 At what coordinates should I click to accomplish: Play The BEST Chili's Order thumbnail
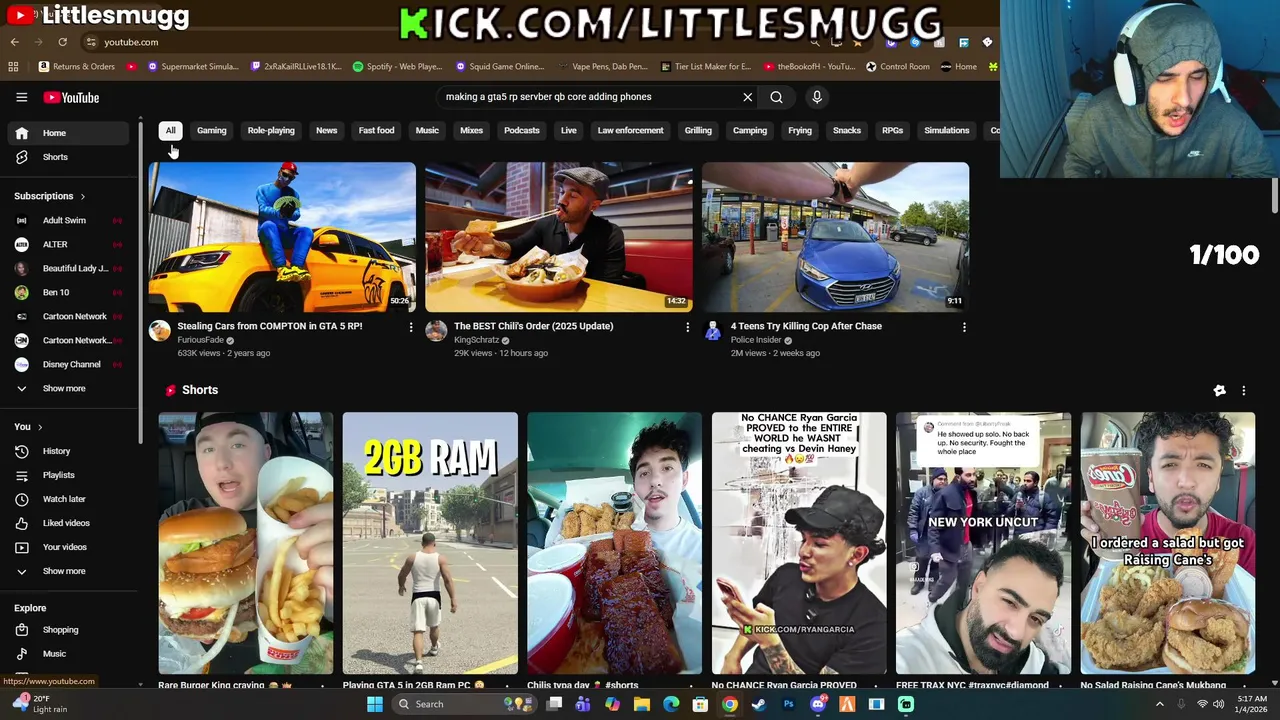pyautogui.click(x=559, y=237)
